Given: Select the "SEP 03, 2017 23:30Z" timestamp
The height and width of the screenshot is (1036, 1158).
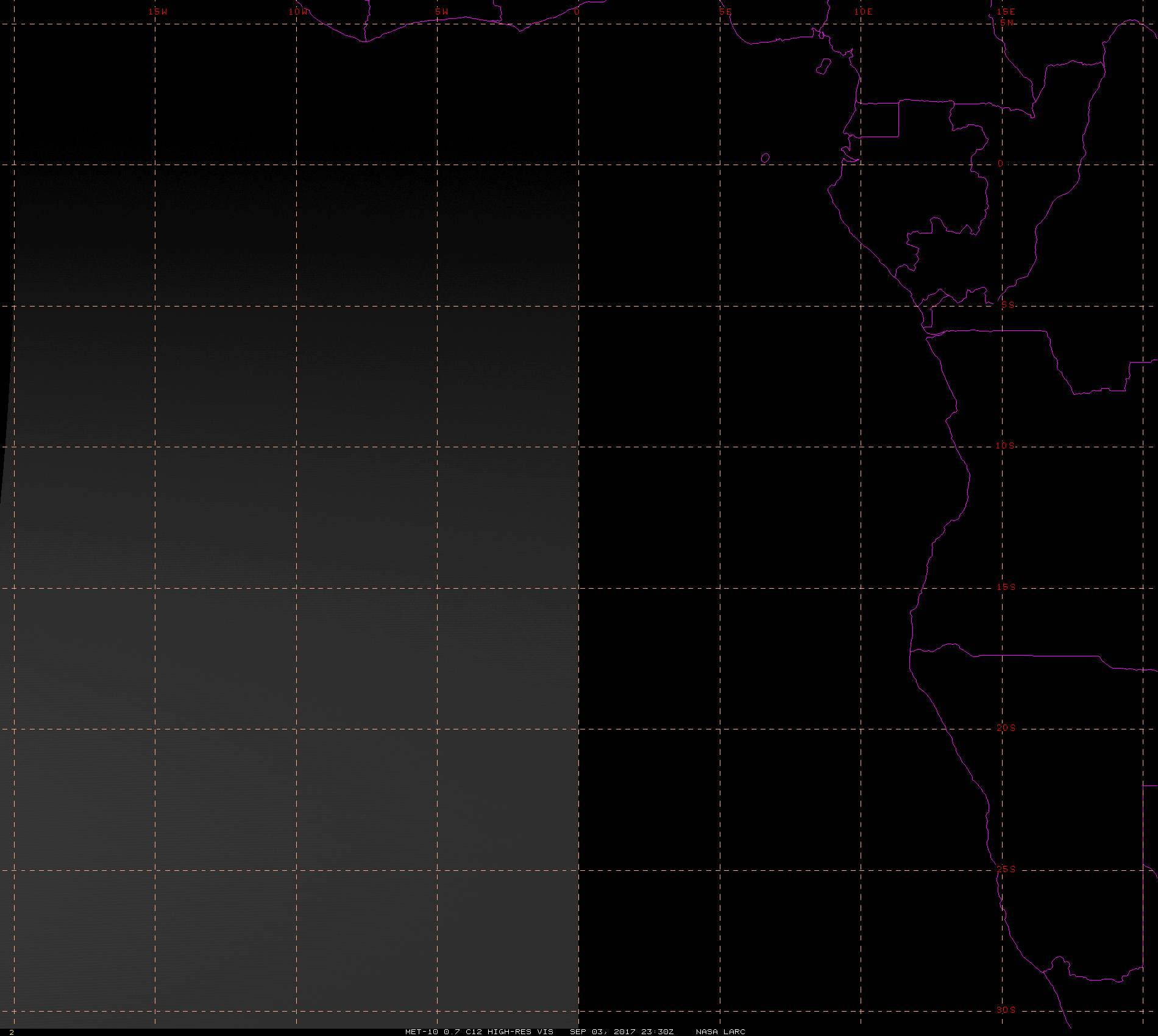Looking at the screenshot, I should [x=622, y=1031].
